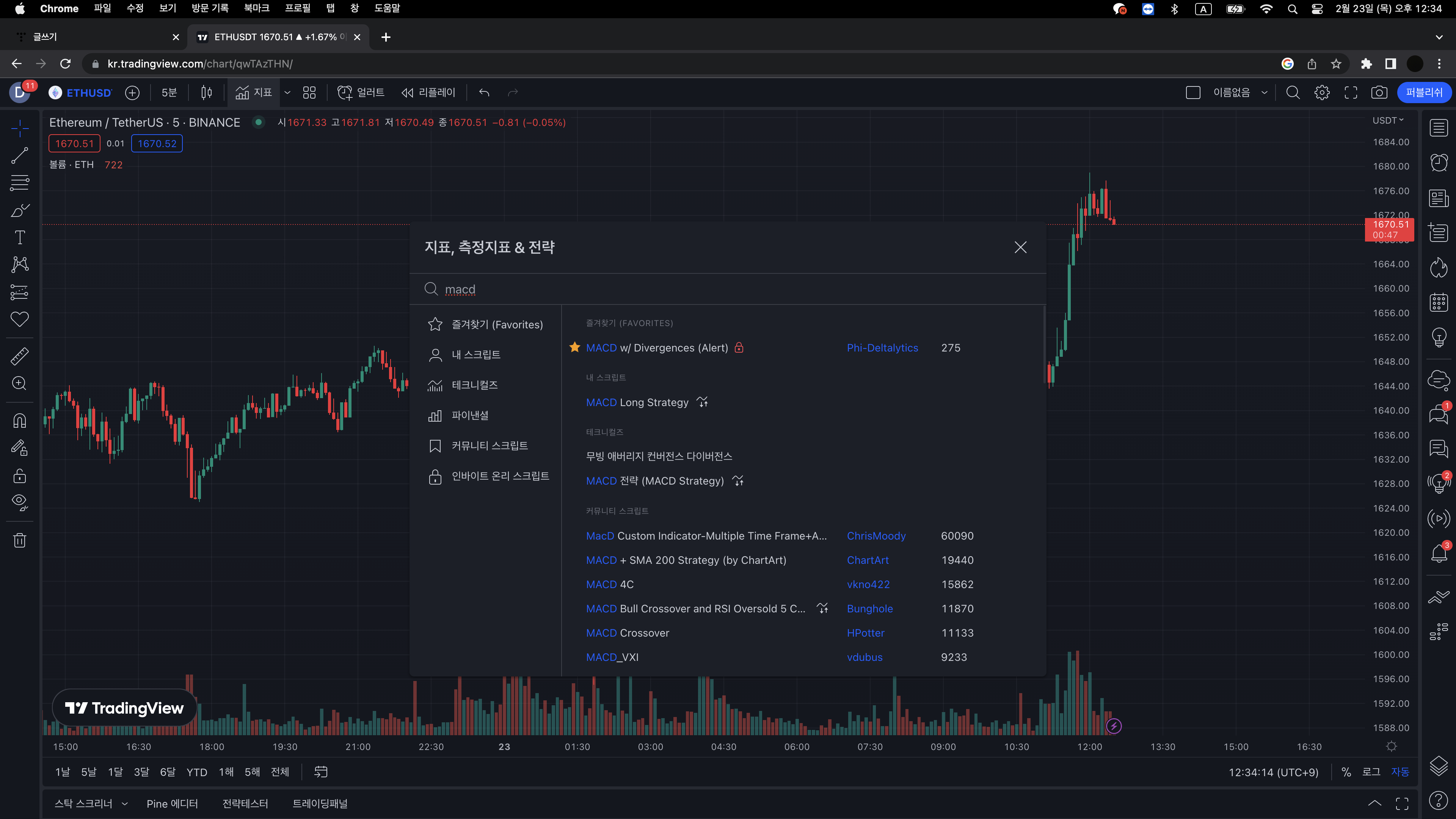This screenshot has height=819, width=1456.
Task: Toggle favorite star on MACD w/ Divergences
Action: tap(574, 348)
